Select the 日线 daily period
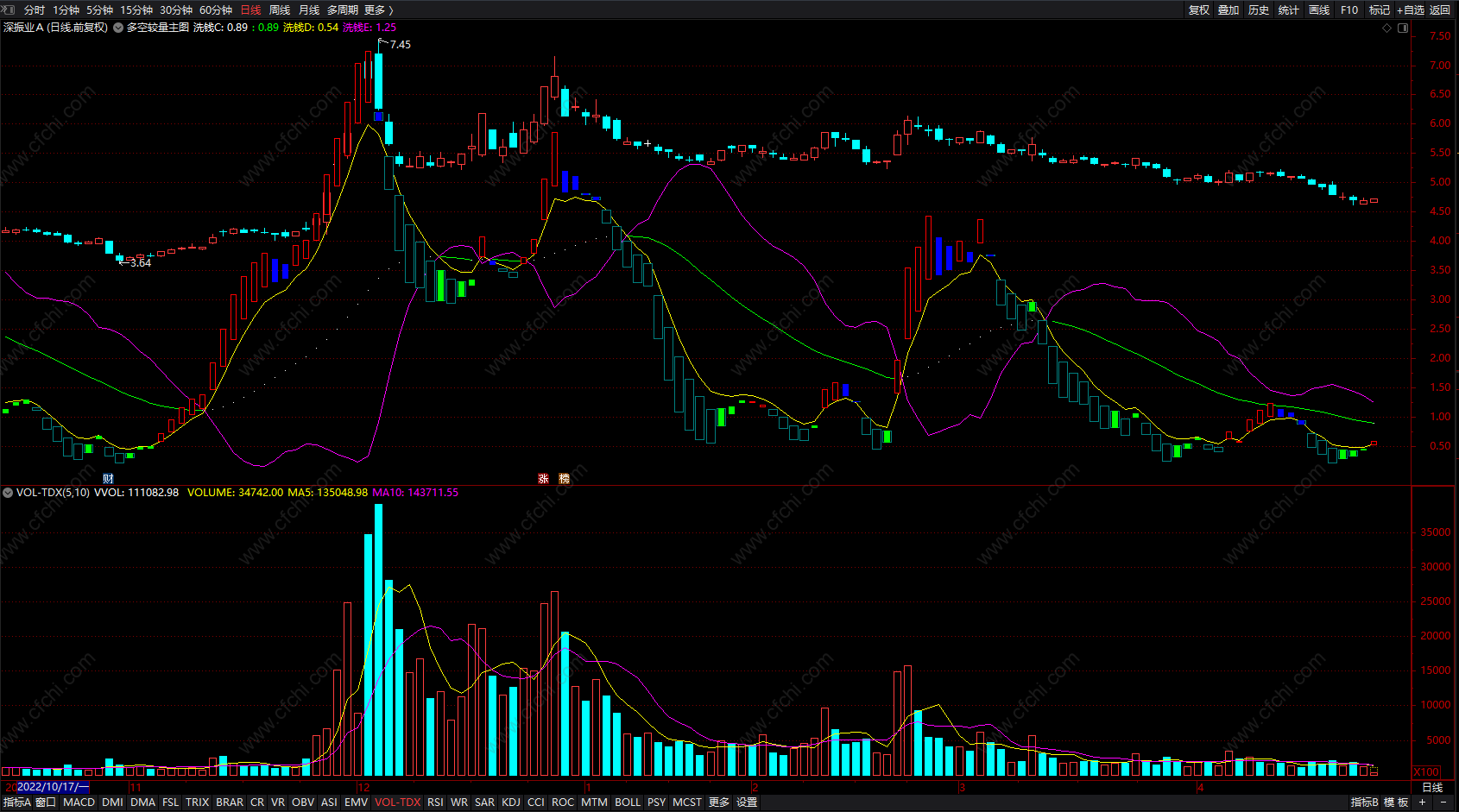 (x=250, y=10)
